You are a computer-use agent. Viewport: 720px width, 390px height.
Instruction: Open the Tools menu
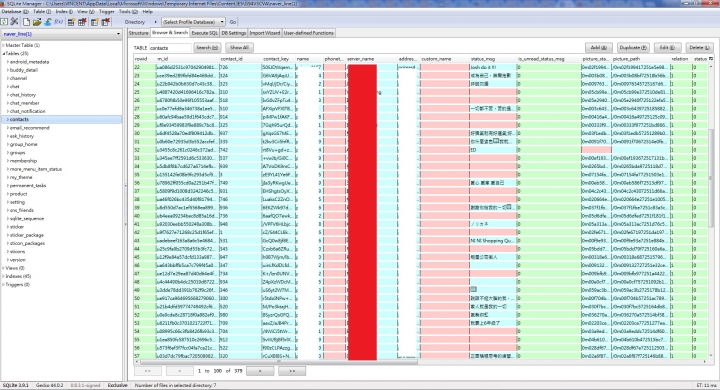[x=128, y=11]
